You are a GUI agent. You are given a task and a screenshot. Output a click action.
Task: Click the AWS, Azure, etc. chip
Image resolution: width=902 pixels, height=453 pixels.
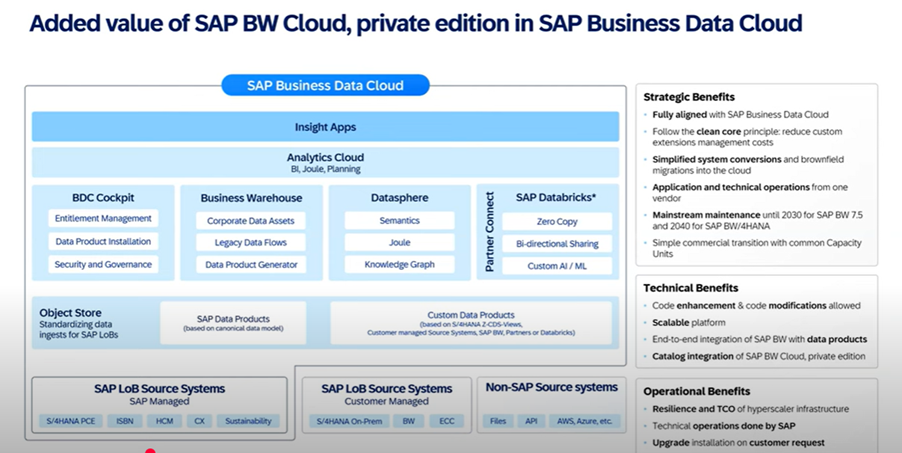[x=583, y=421]
